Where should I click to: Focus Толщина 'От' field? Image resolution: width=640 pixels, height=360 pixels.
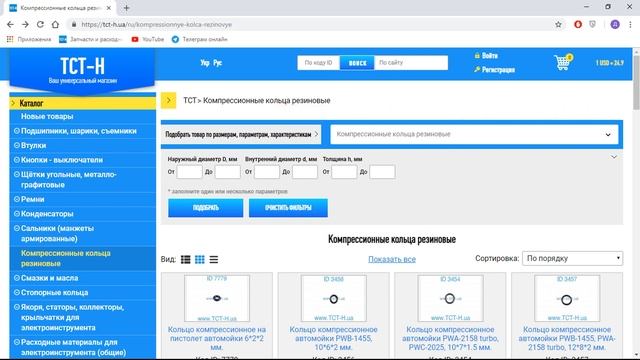coord(344,172)
